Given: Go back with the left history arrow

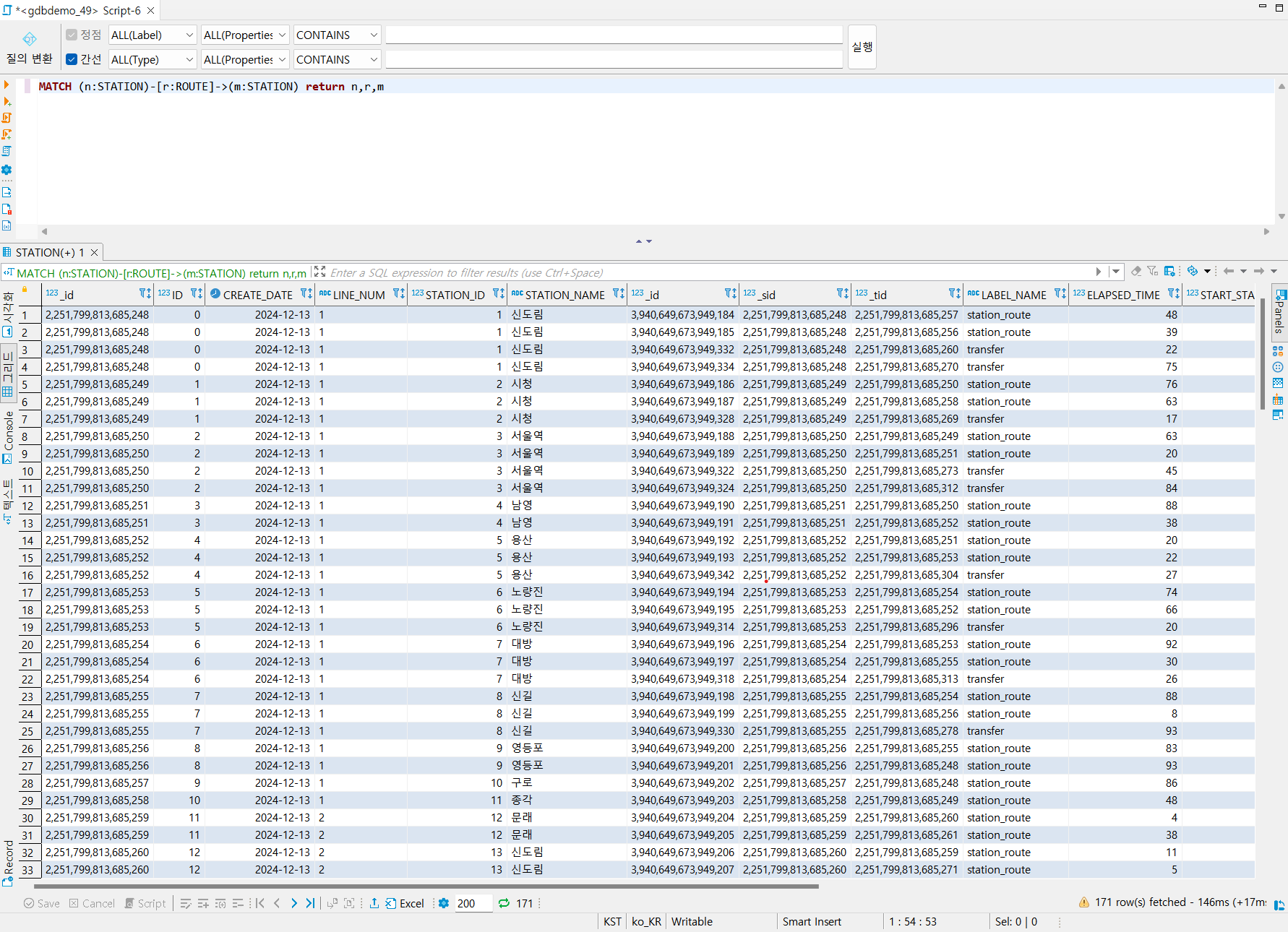Looking at the screenshot, I should click(1229, 272).
